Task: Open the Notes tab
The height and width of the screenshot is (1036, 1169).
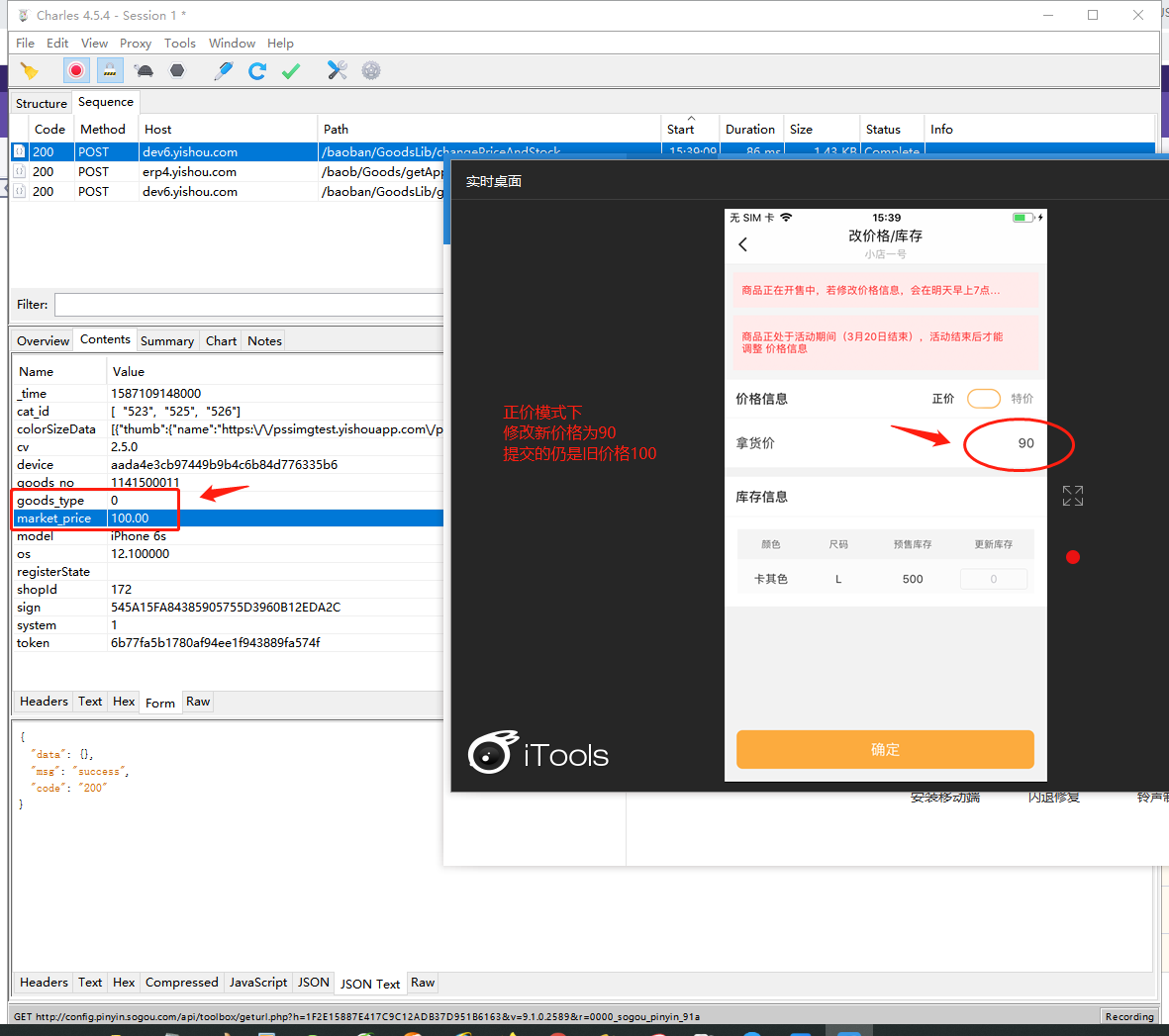Action: [264, 340]
